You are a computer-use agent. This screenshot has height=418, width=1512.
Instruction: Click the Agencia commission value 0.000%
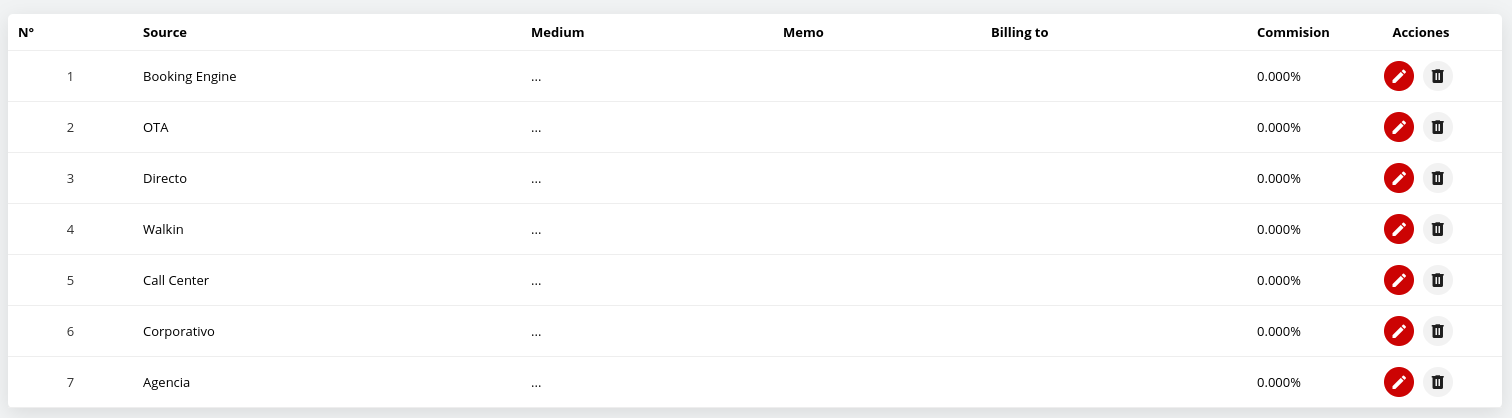tap(1278, 382)
